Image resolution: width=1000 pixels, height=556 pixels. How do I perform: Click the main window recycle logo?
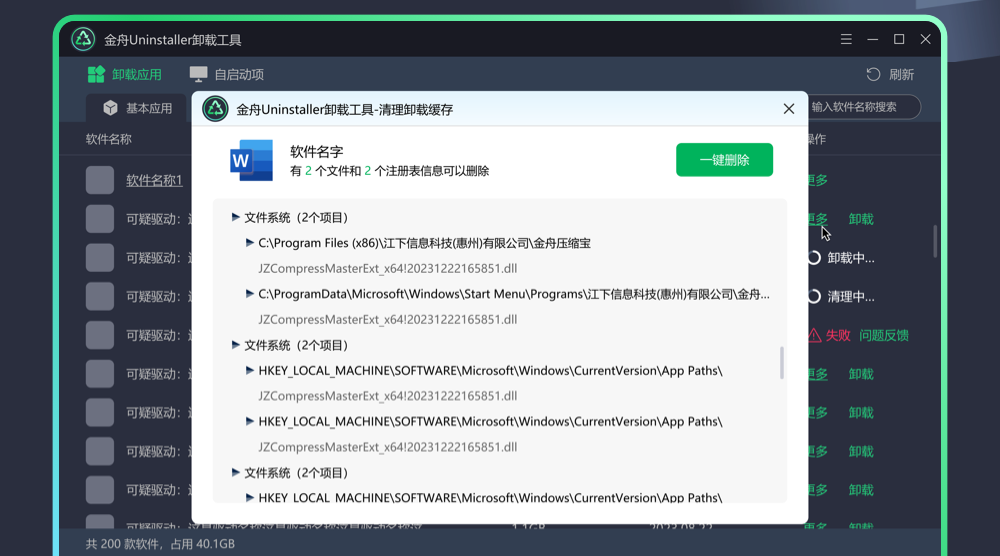83,40
